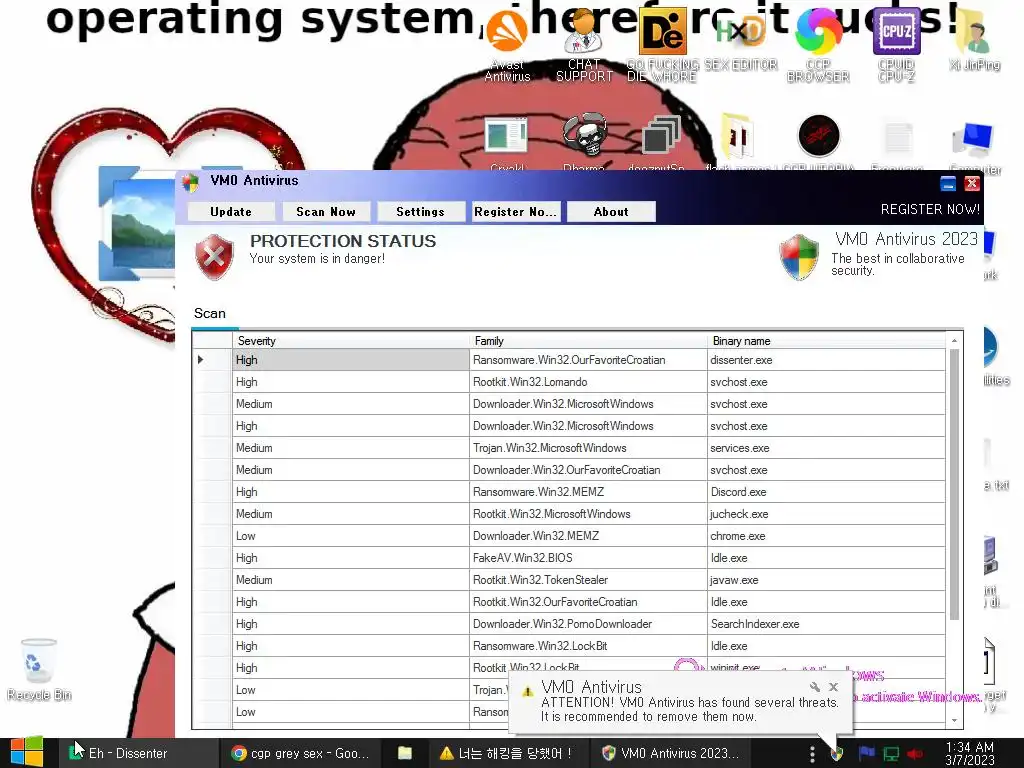Select the FakeAV.Win32.BIOS cell
This screenshot has height=768, width=1024.
pyautogui.click(x=588, y=558)
